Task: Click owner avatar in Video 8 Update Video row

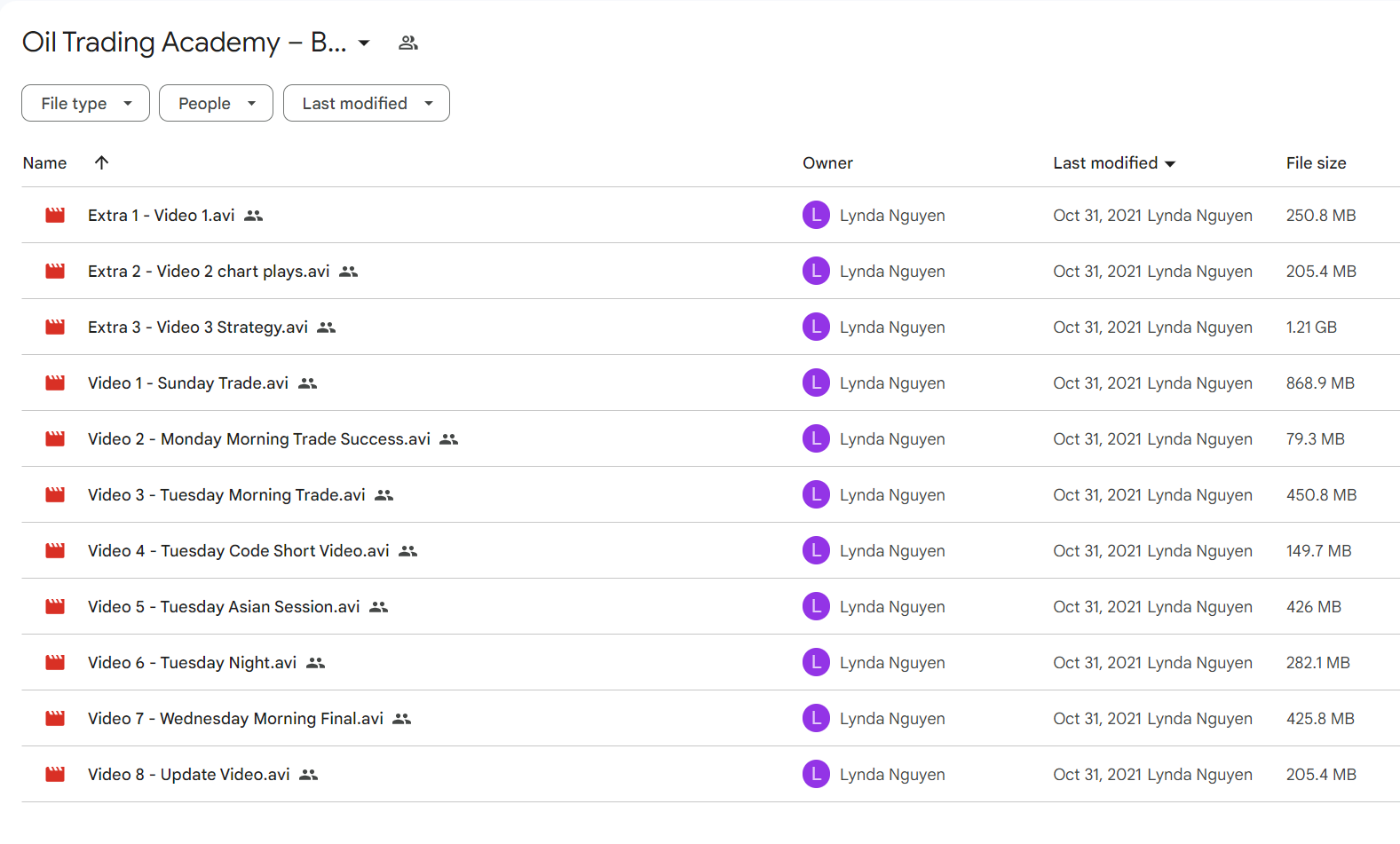Action: [x=816, y=774]
